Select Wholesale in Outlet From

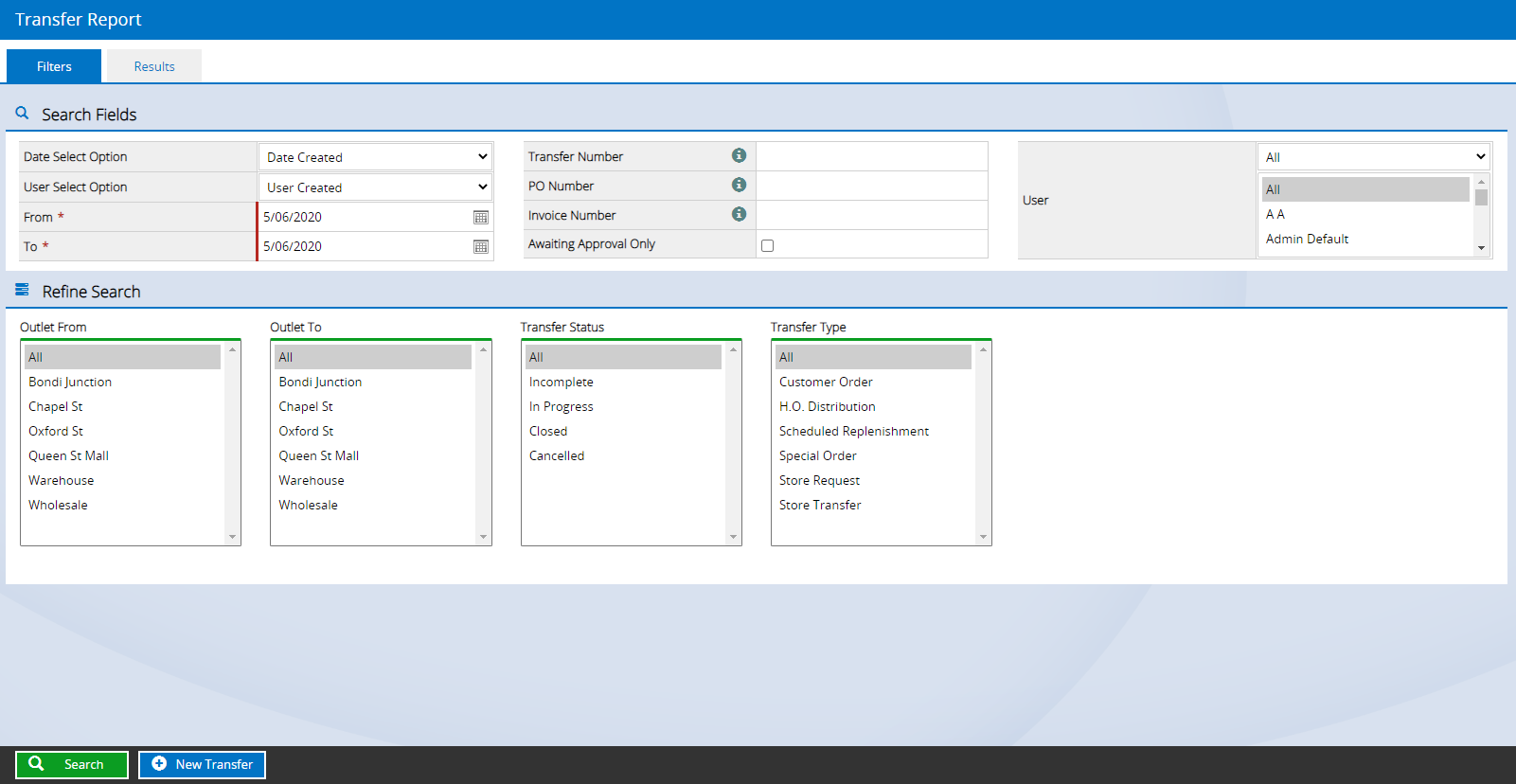click(122, 505)
